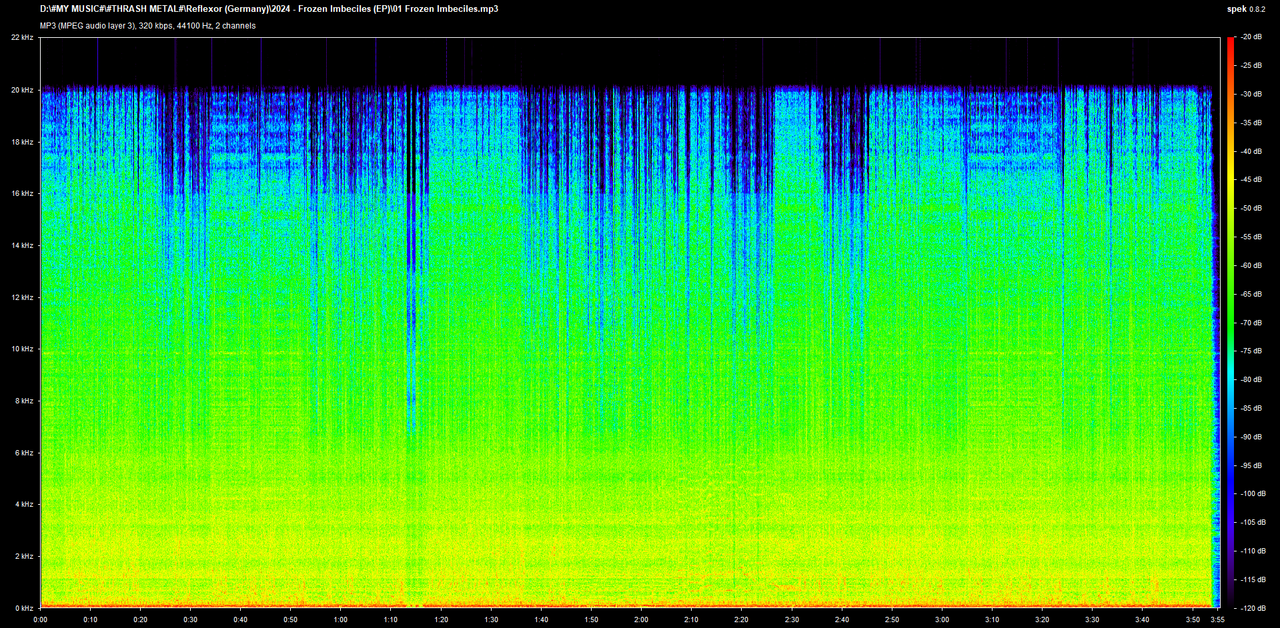Click the '-110 dB' scale label
This screenshot has height=628, width=1280.
[x=1252, y=551]
